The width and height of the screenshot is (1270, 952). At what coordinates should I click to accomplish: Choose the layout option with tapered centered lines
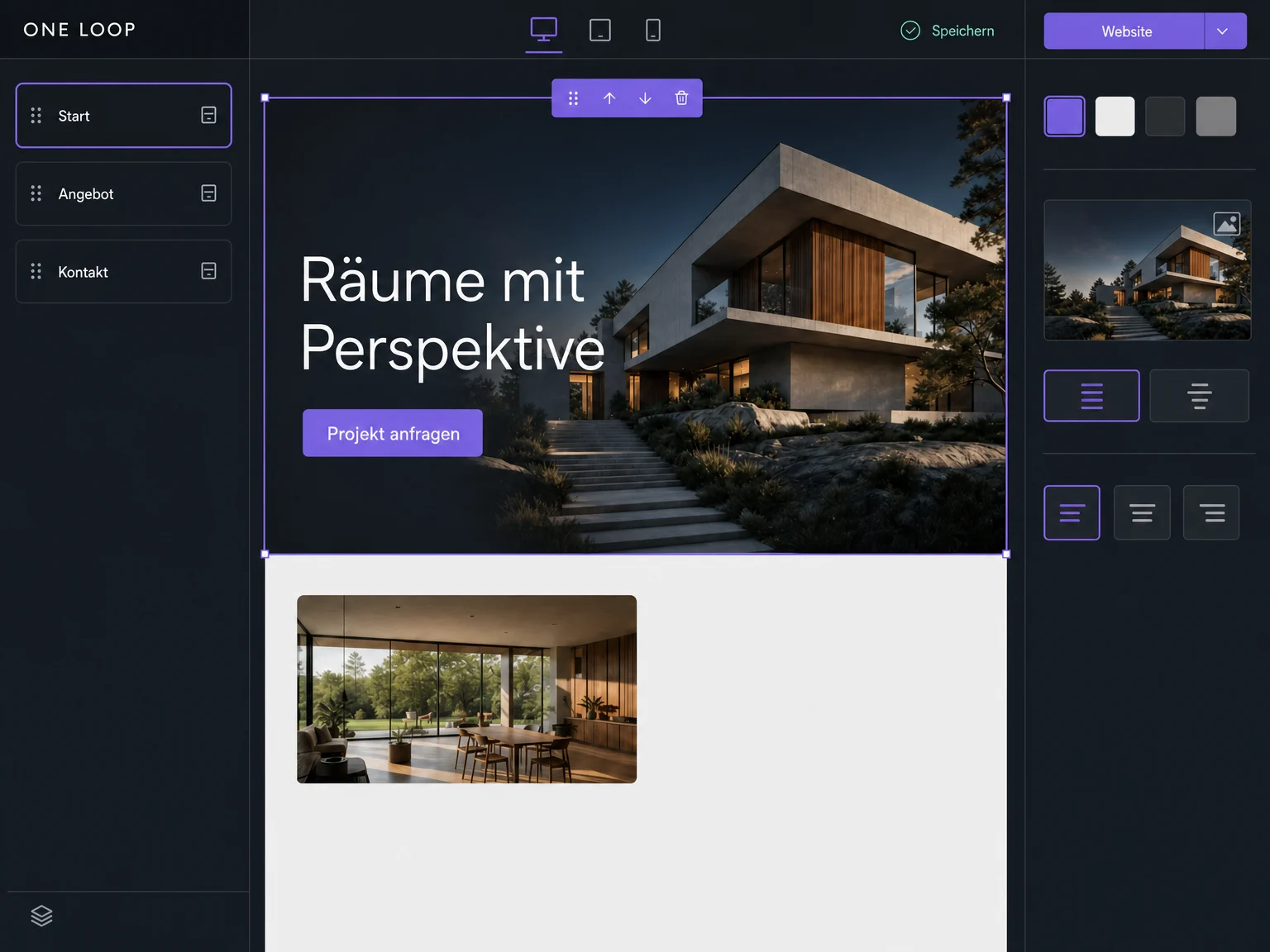[1199, 396]
